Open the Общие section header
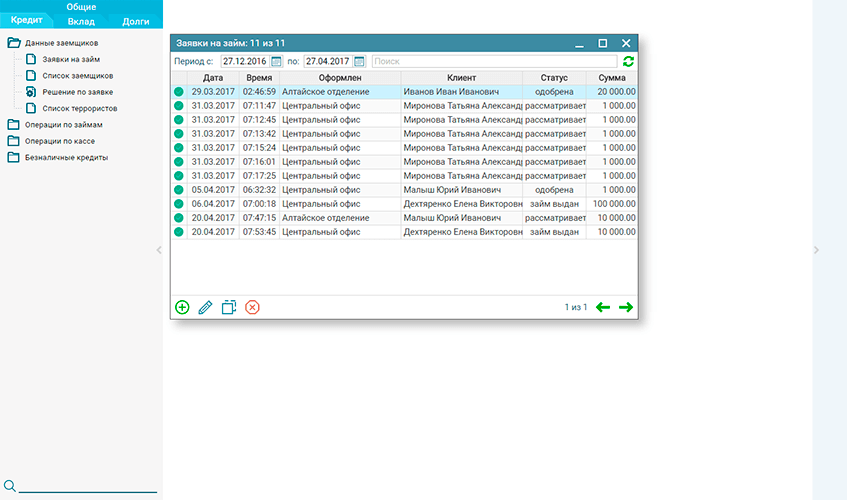The image size is (847, 500). pyautogui.click(x=81, y=7)
